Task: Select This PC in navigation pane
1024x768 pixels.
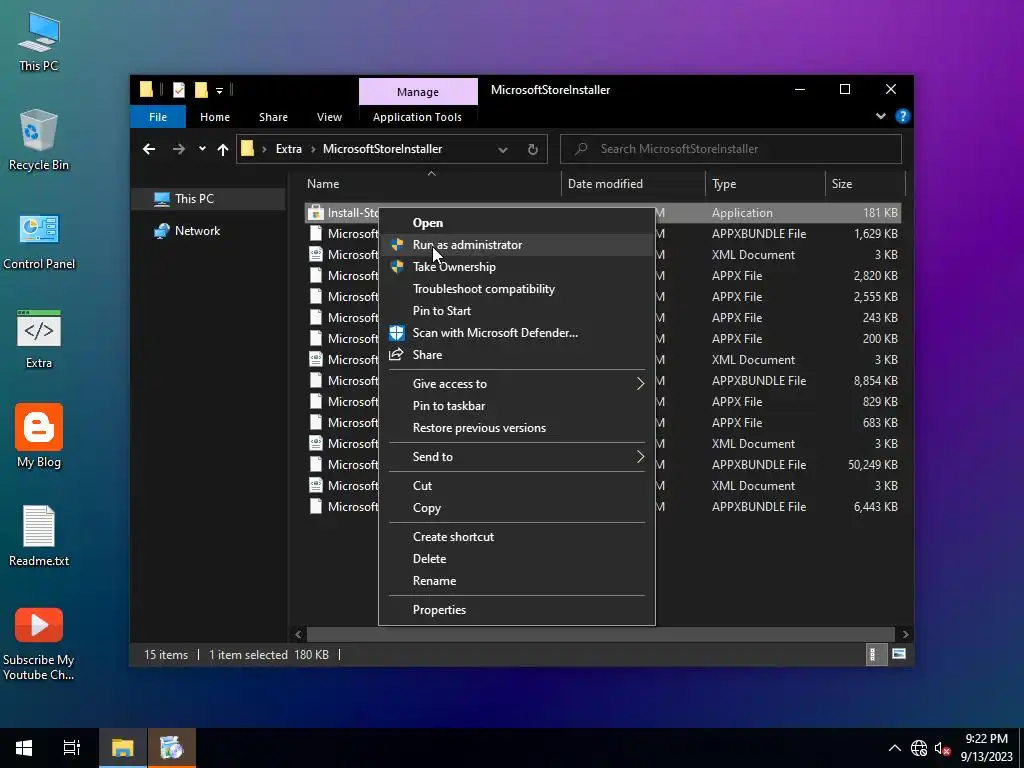Action: [208, 199]
